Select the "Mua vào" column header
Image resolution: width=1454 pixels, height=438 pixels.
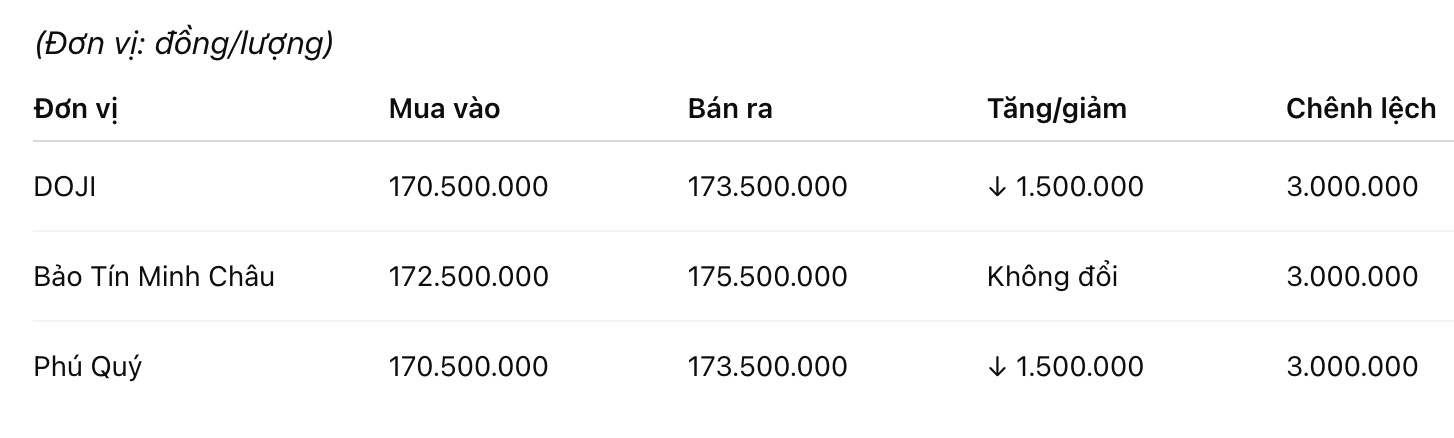pos(444,108)
